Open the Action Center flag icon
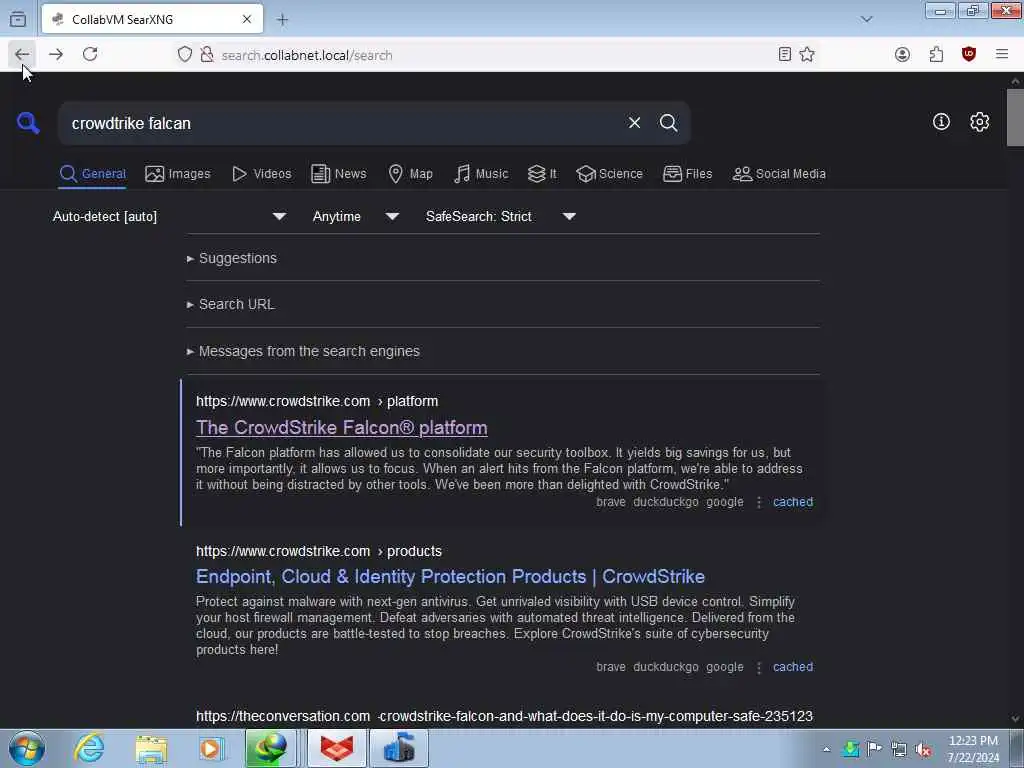Viewport: 1024px width, 768px height. [x=874, y=749]
